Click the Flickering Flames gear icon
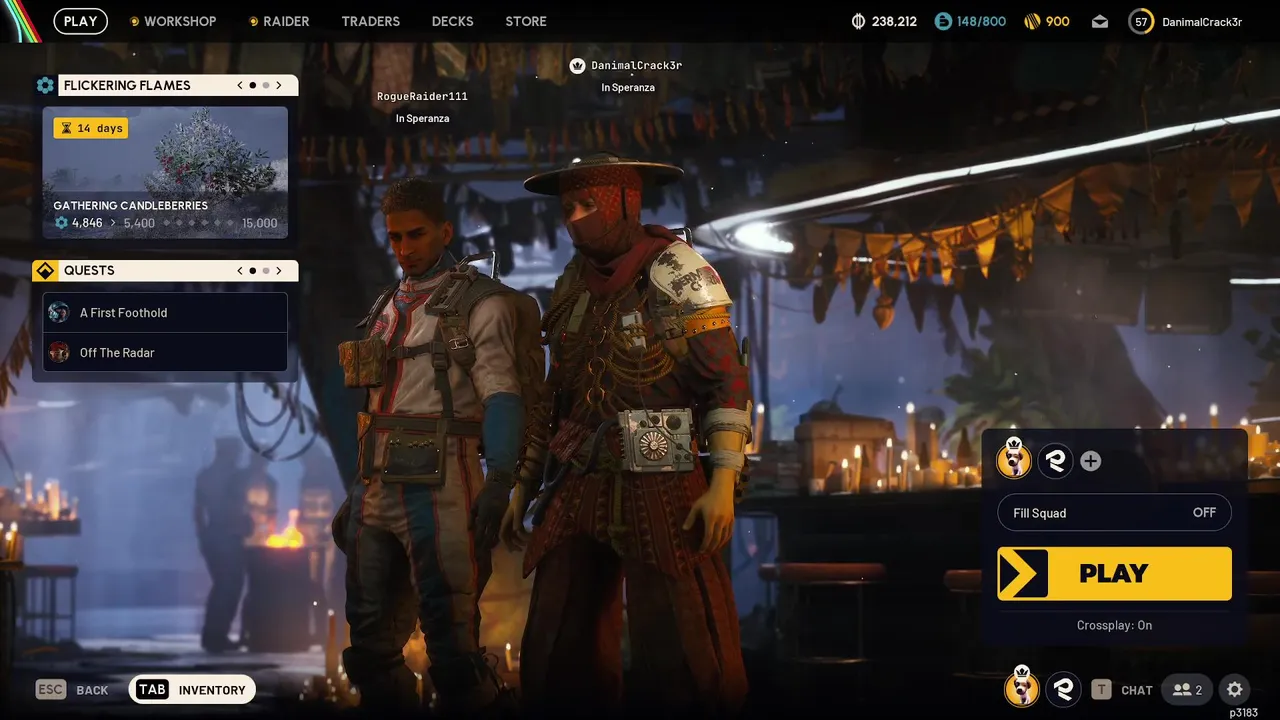The width and height of the screenshot is (1280, 720). coord(45,85)
